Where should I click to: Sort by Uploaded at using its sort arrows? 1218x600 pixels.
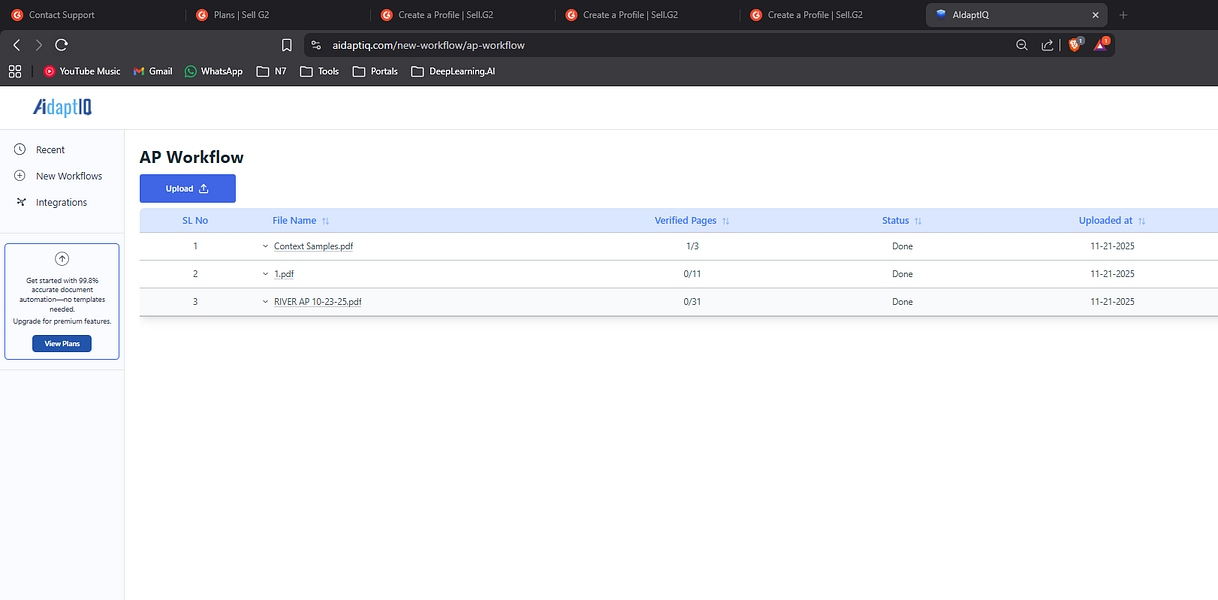tap(1142, 221)
